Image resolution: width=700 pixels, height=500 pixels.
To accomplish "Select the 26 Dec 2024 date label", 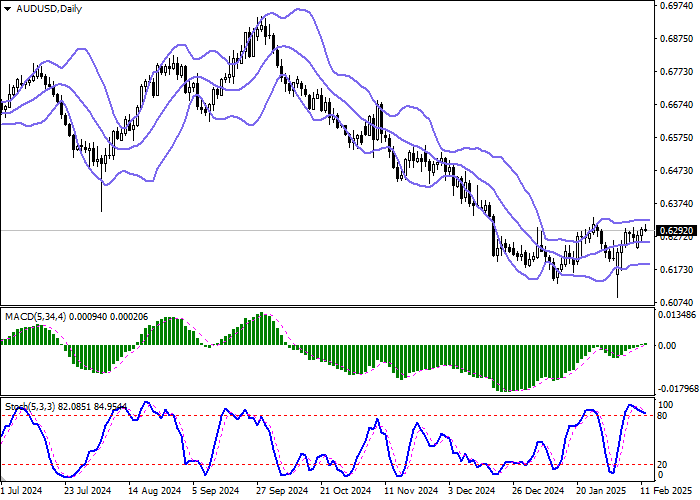I will (x=532, y=492).
